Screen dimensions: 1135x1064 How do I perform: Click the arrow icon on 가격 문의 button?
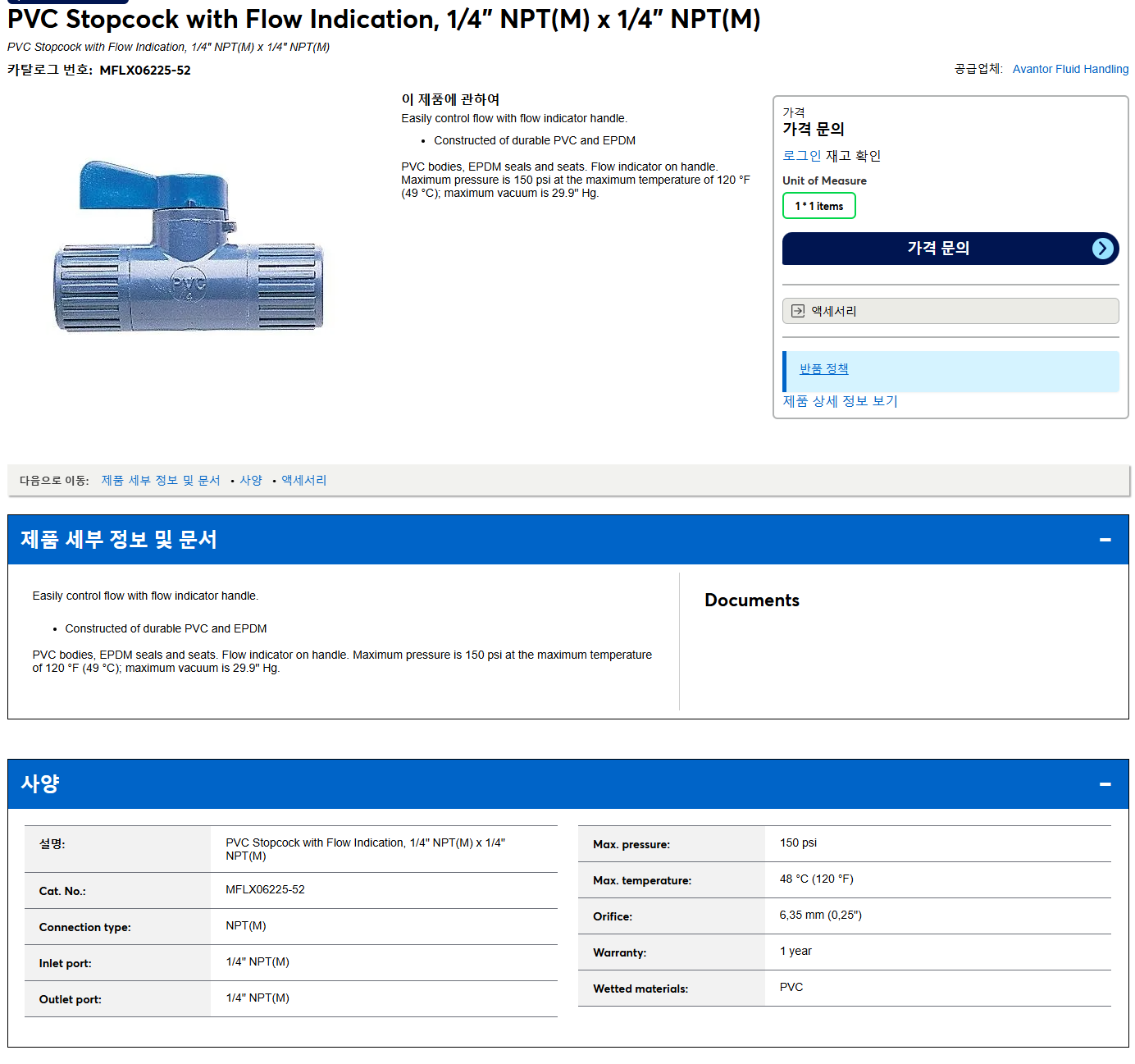point(1103,249)
